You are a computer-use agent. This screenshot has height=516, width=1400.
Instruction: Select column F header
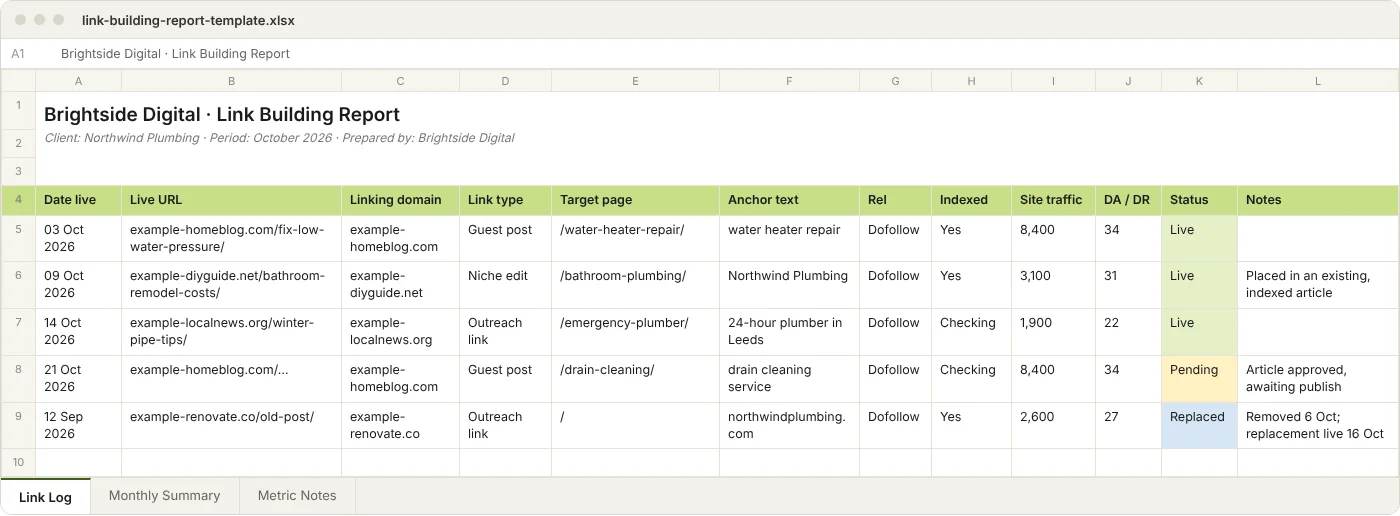pos(789,81)
